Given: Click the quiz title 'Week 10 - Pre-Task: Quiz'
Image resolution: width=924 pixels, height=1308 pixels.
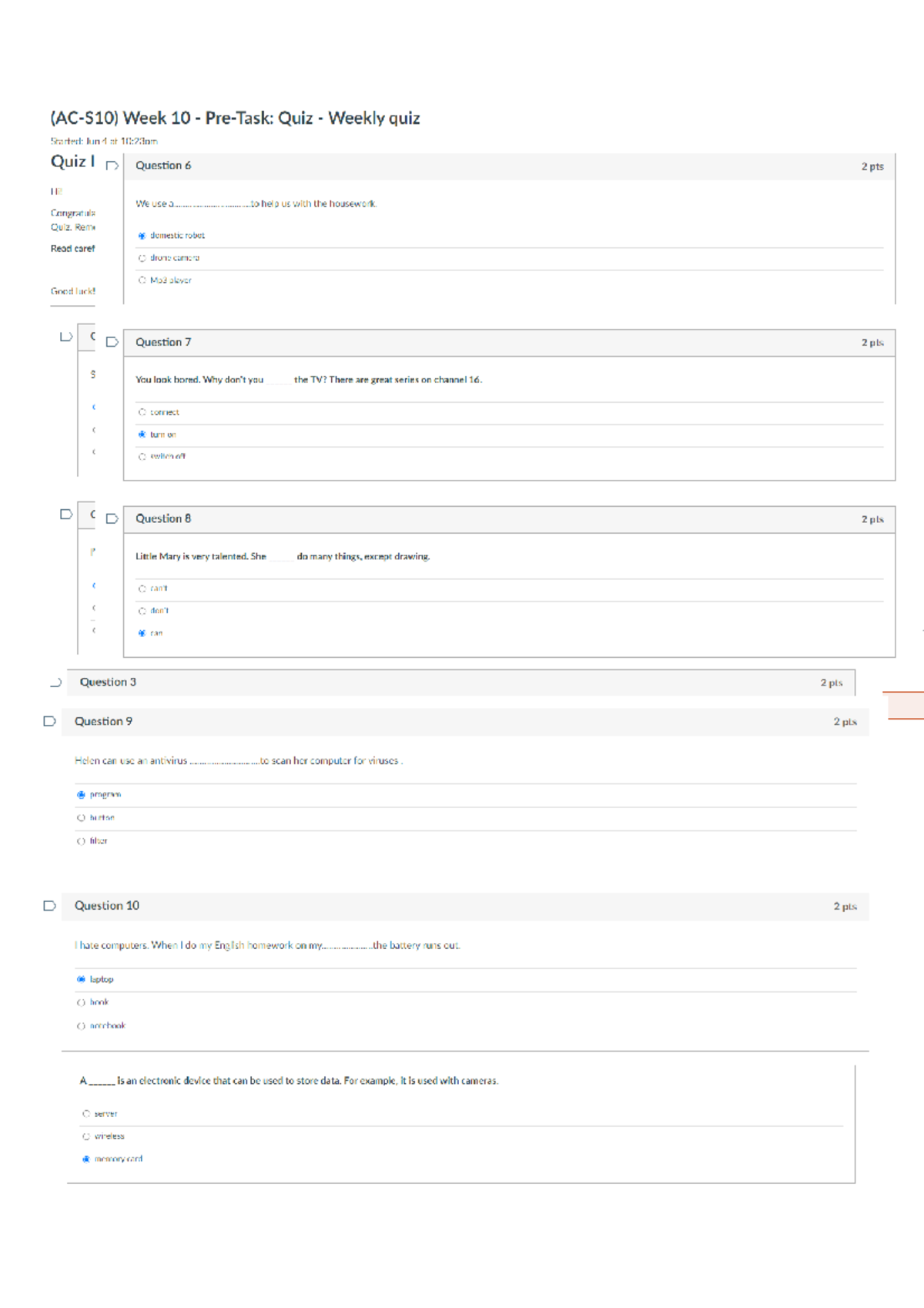Looking at the screenshot, I should 235,118.
